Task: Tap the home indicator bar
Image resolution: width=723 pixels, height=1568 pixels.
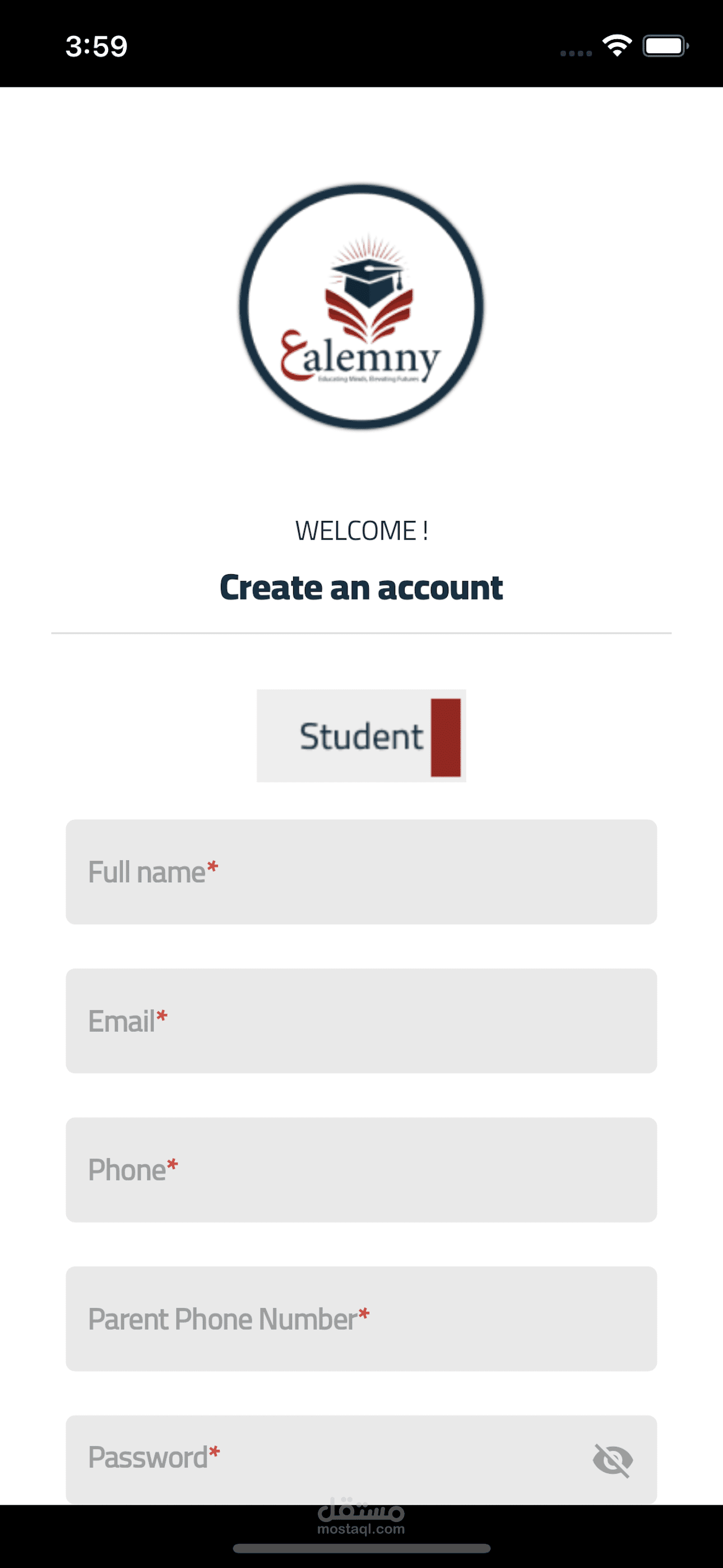Action: (x=361, y=1548)
